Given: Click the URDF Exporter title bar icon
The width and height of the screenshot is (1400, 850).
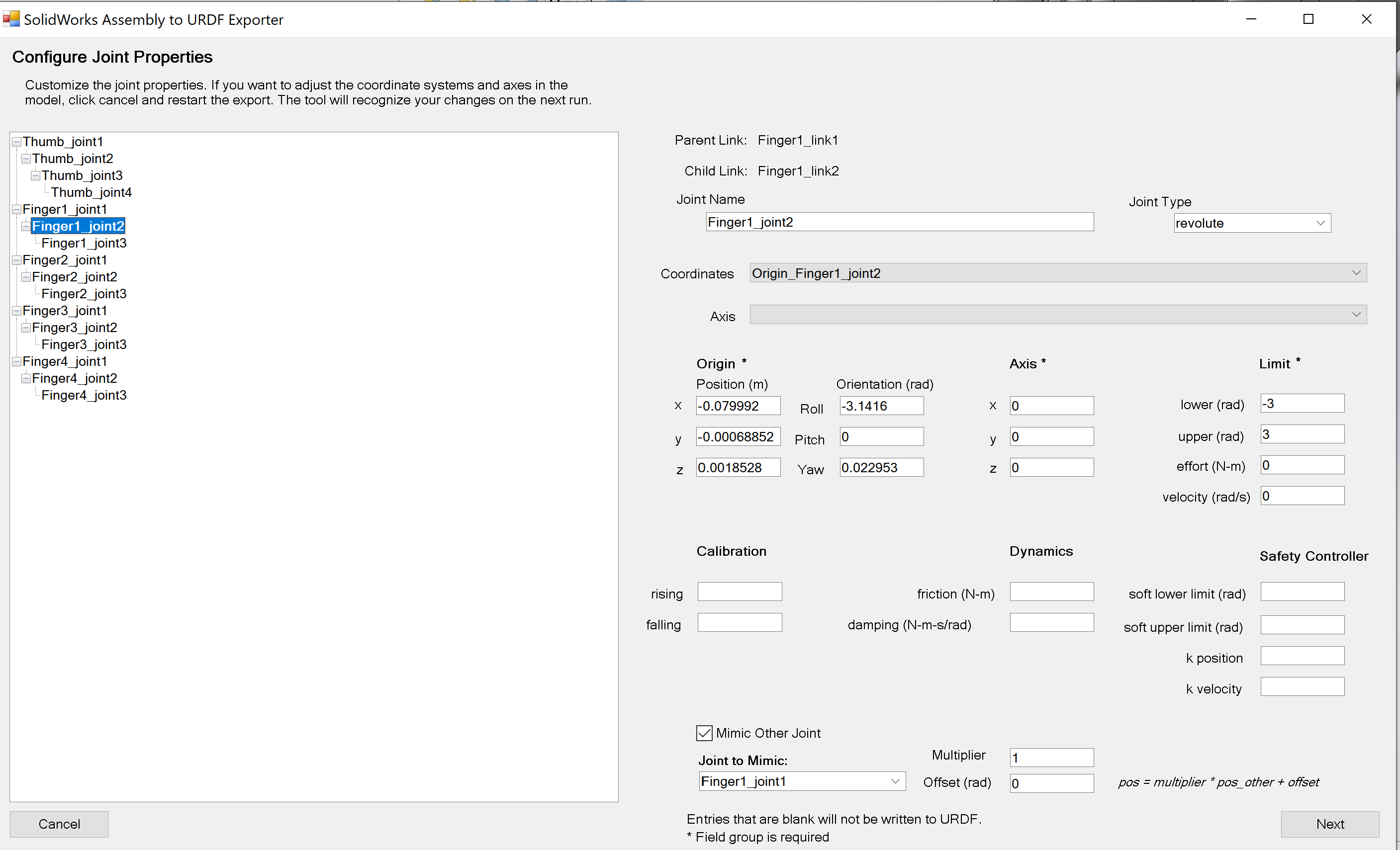Looking at the screenshot, I should (x=11, y=19).
